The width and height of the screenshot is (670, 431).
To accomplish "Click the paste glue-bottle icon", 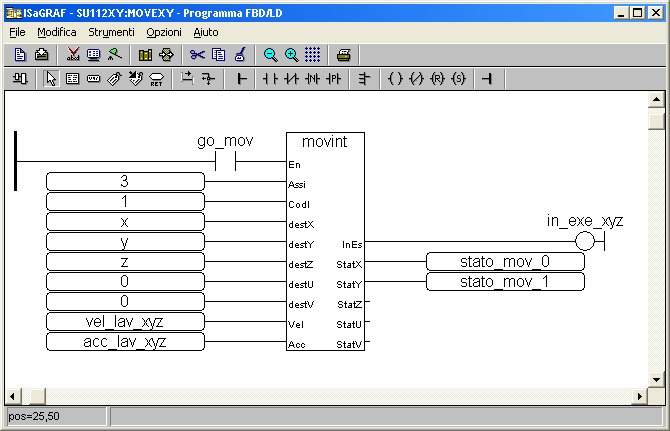I will click(240, 55).
